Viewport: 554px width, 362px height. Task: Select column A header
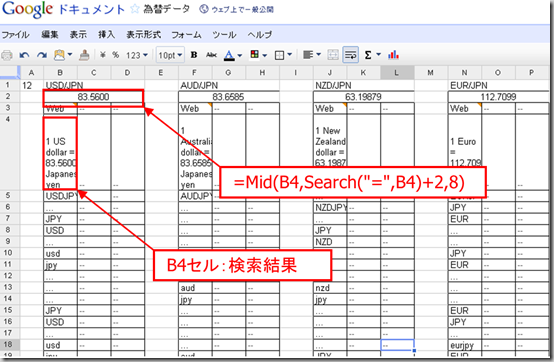point(31,73)
